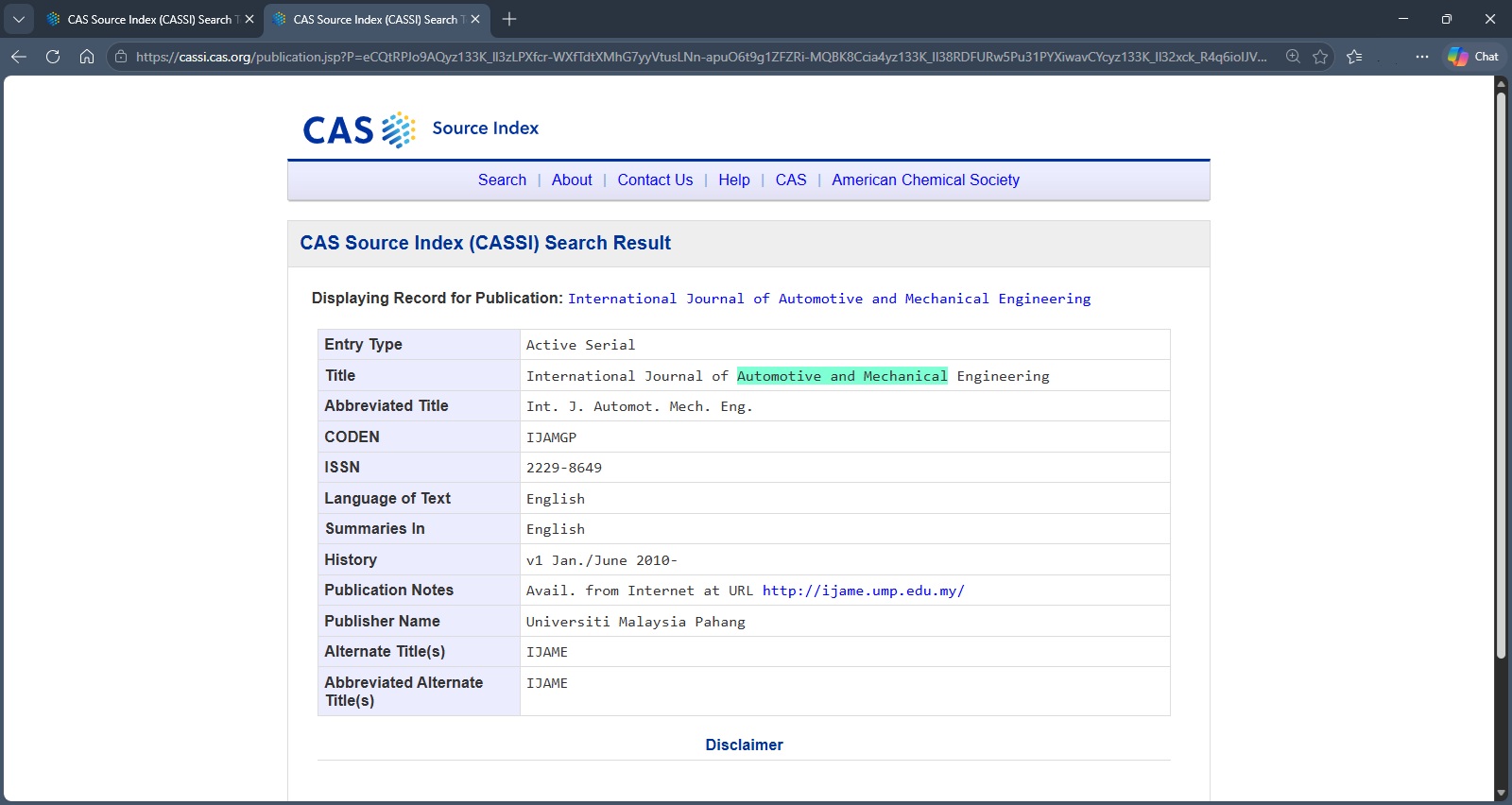Open the browser home page
This screenshot has width=1512, height=805.
click(87, 57)
